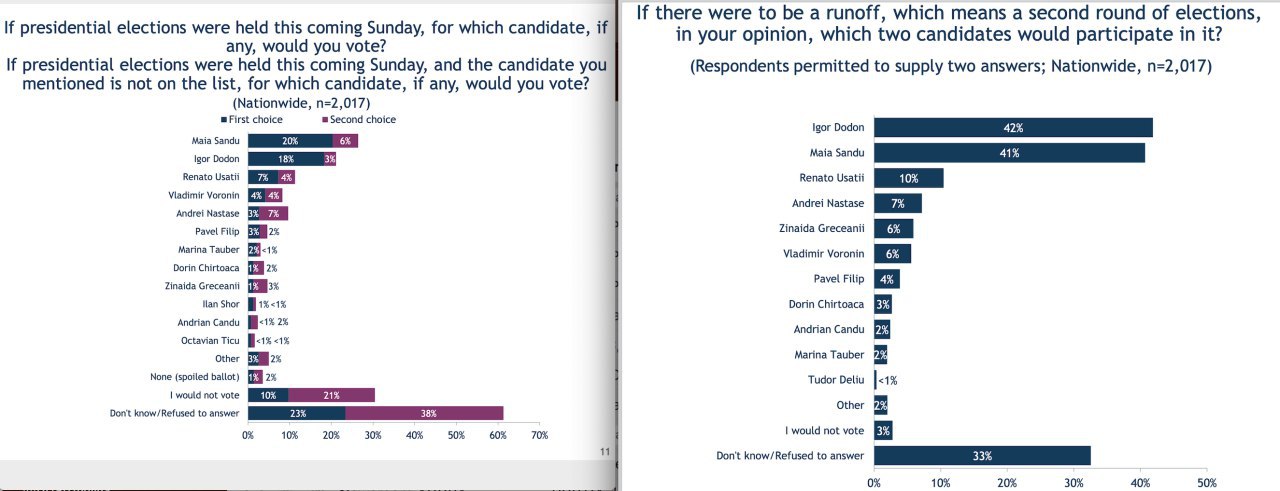
Task: Click the page number 11 on left slide
Action: tap(605, 453)
